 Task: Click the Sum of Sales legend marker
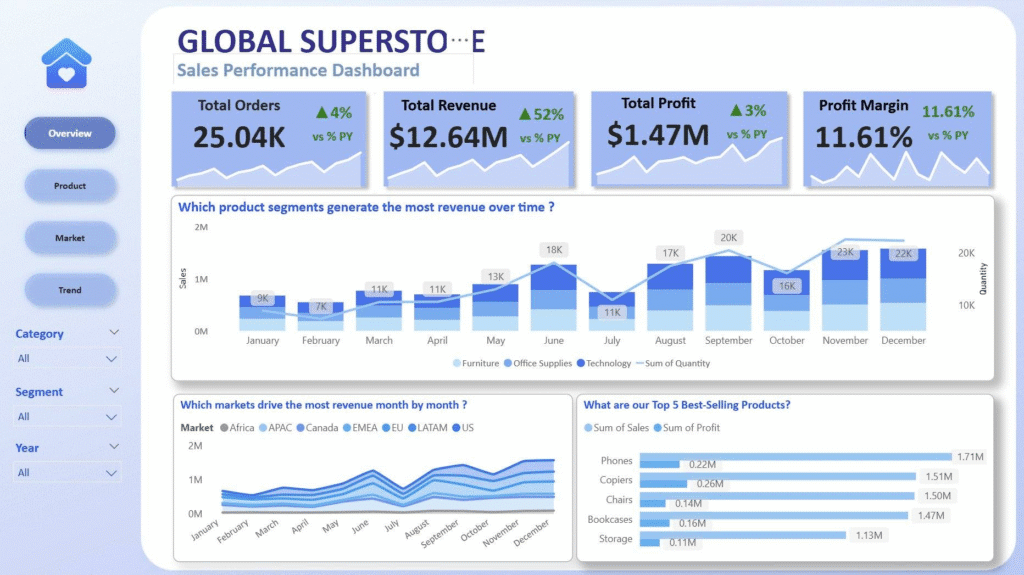[588, 428]
